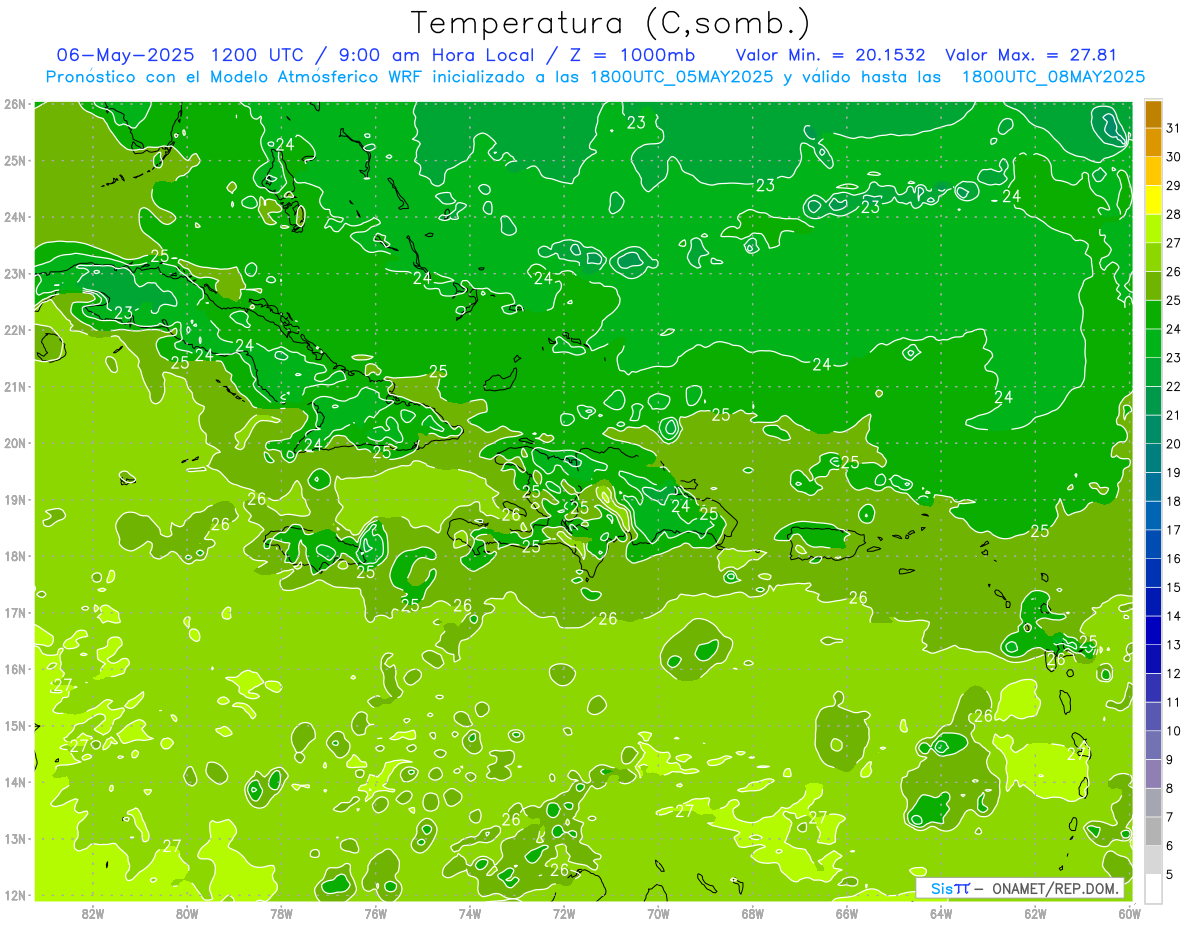
Task: Click the legend value '10'
Action: pos(1173,731)
